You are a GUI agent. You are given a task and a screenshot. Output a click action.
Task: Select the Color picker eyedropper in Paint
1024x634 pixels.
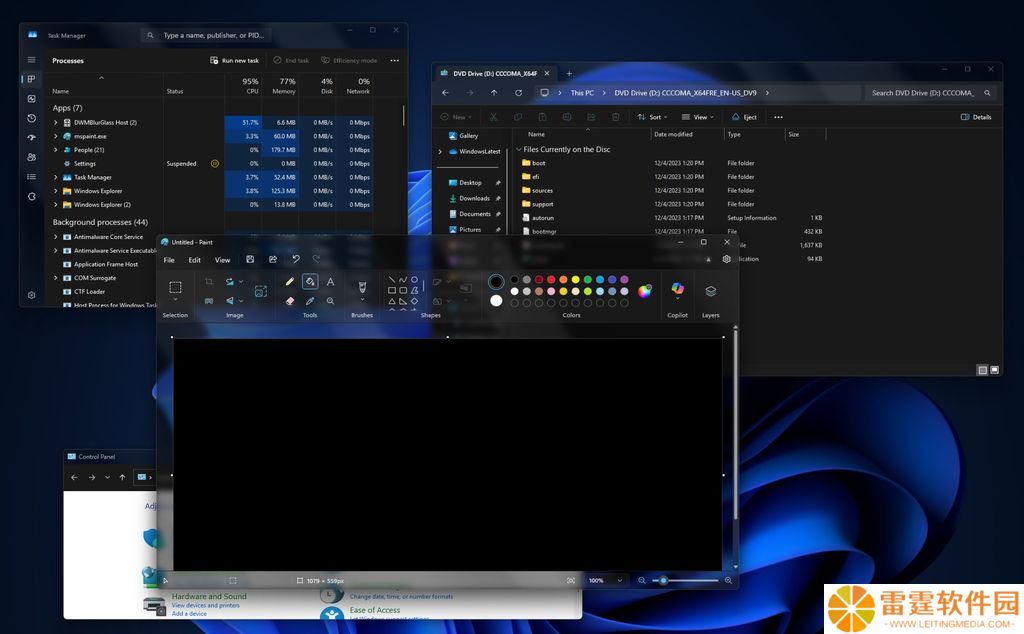click(310, 301)
